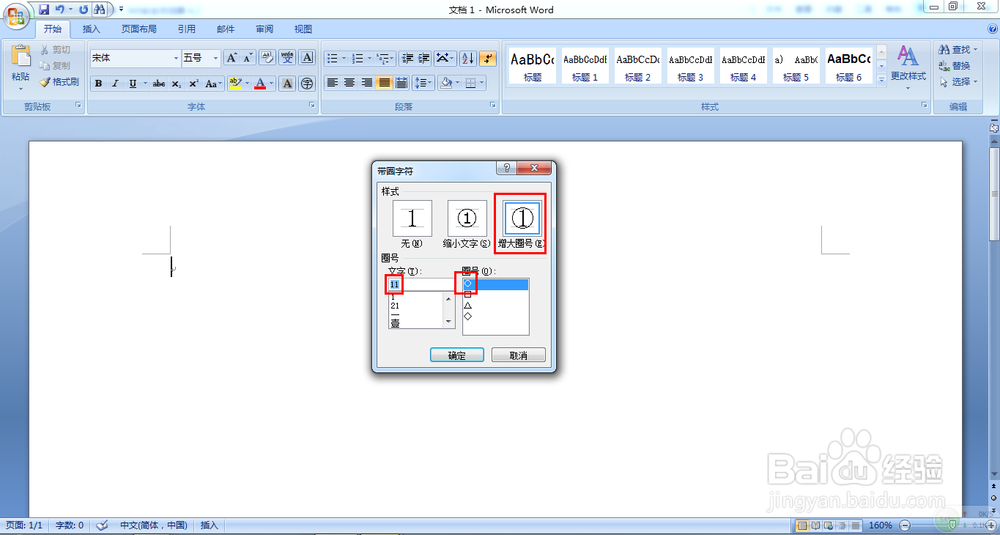
Task: Click the Shrink Font button
Action: tap(247, 58)
